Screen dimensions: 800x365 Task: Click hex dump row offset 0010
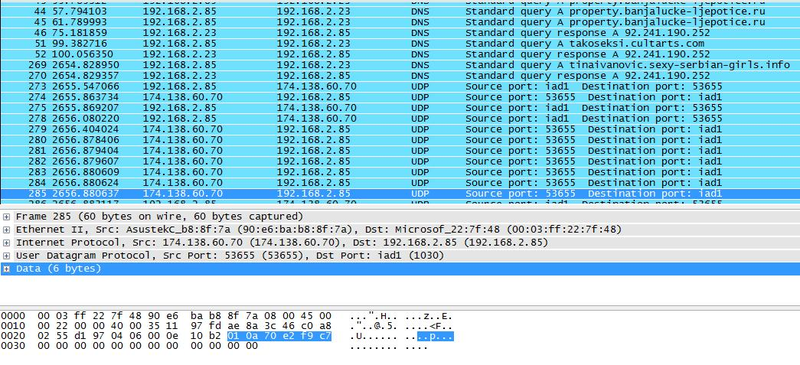click(x=227, y=326)
